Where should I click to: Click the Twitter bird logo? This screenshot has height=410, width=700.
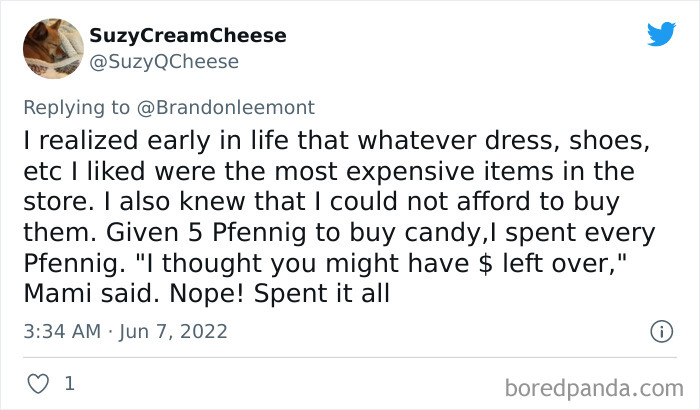pos(661,34)
